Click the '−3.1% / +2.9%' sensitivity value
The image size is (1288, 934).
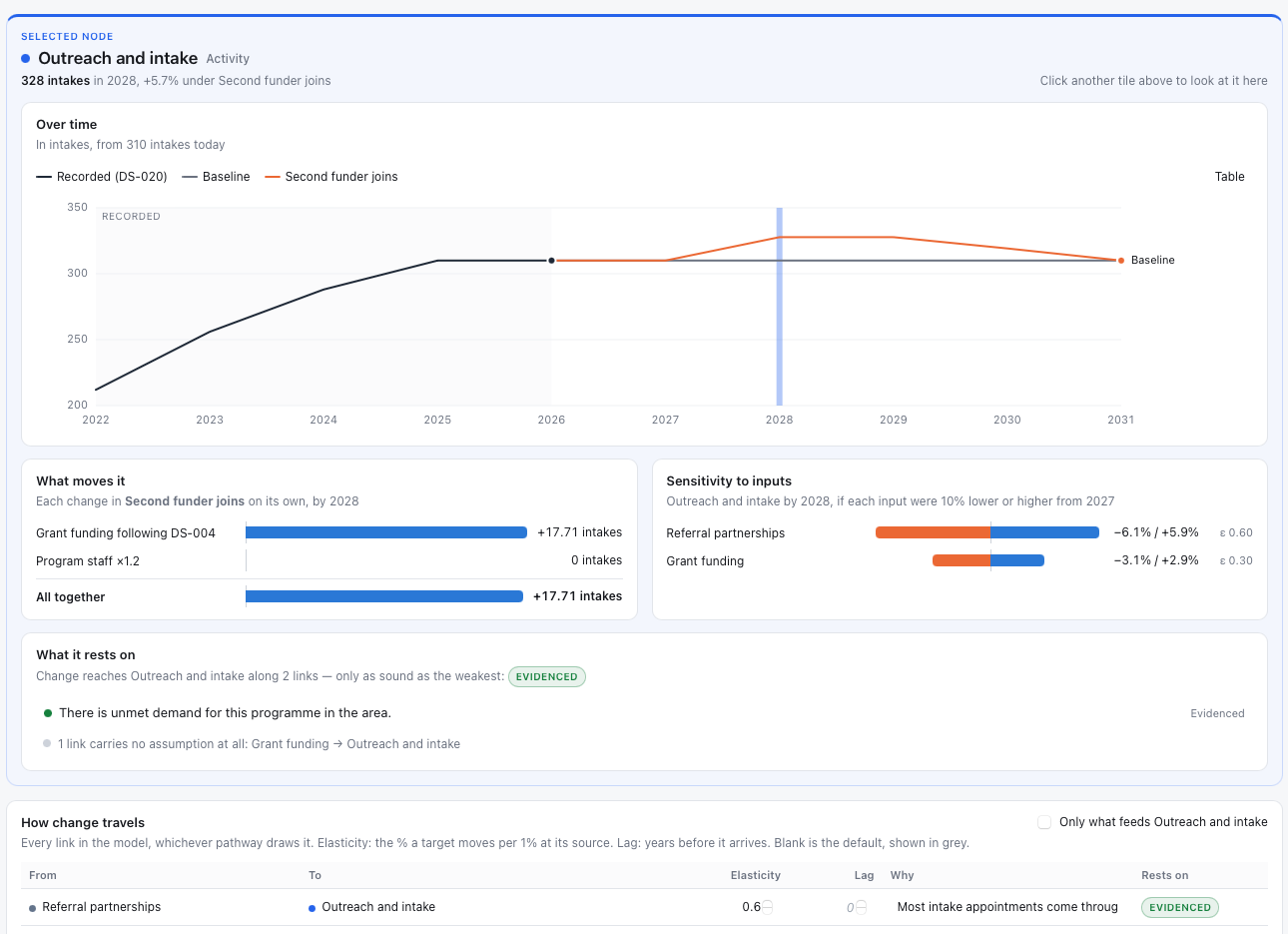(x=1156, y=560)
